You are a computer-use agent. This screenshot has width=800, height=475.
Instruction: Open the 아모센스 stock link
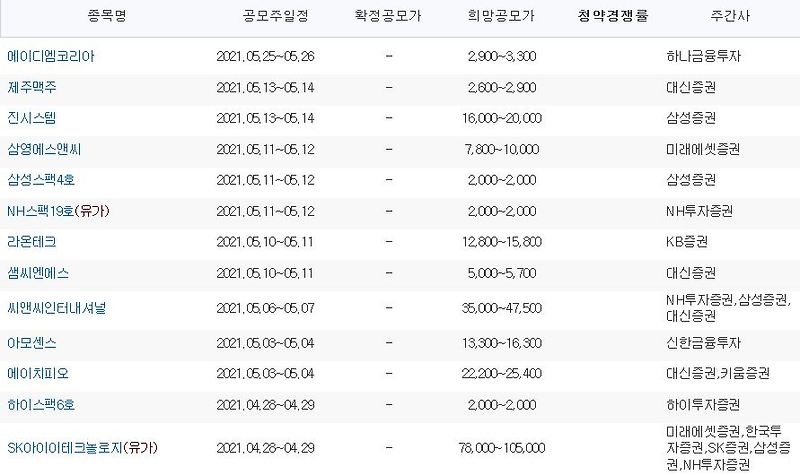[31, 342]
